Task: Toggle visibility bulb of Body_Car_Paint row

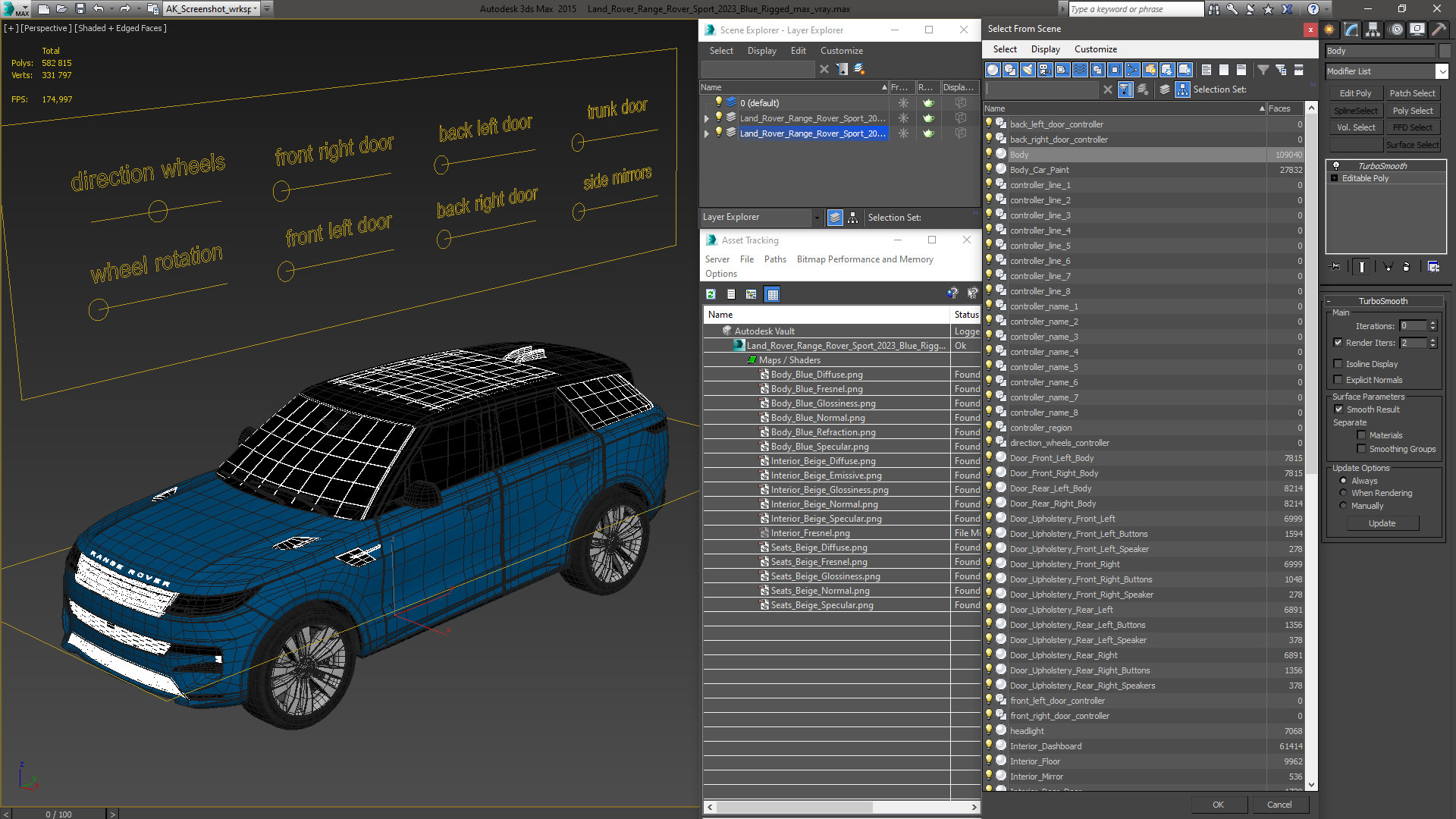Action: [989, 169]
